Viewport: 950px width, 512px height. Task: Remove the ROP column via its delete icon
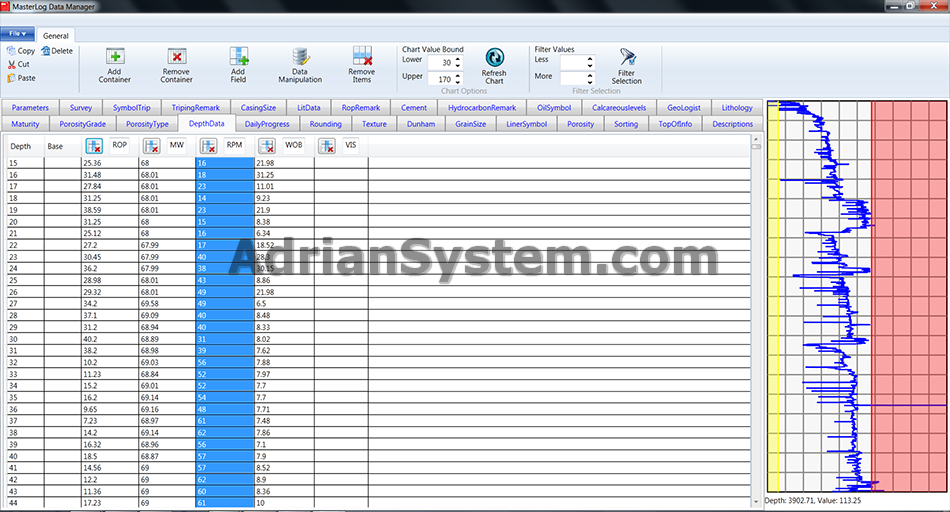click(94, 145)
